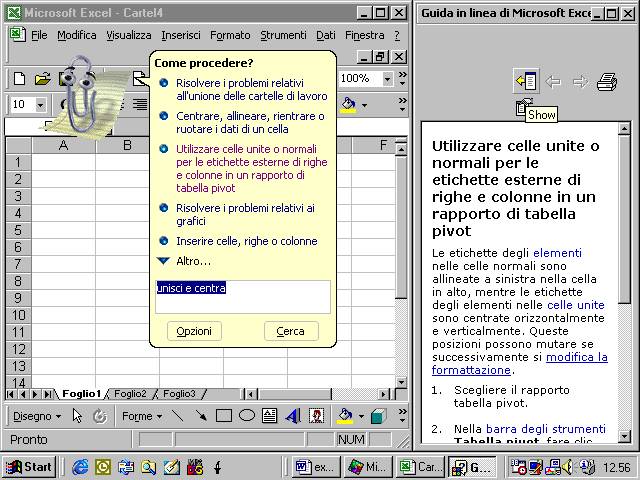The width and height of the screenshot is (640, 480).
Task: Expand more buttons on the Drawing toolbar
Action: [402, 416]
